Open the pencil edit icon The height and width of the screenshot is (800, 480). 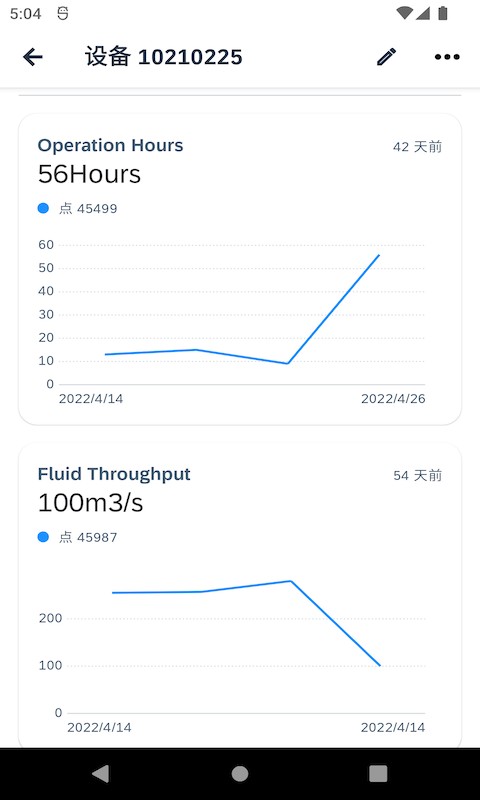coord(386,57)
